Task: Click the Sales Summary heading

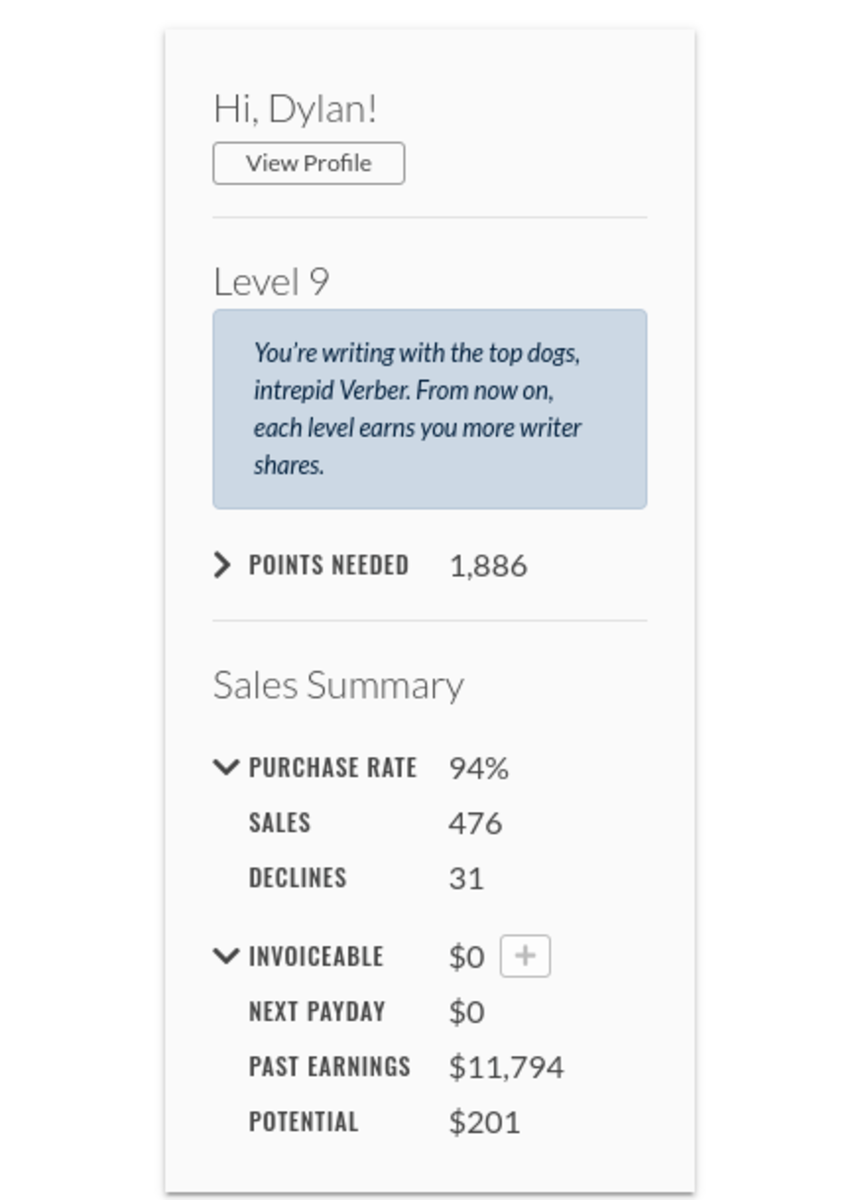Action: (x=338, y=685)
